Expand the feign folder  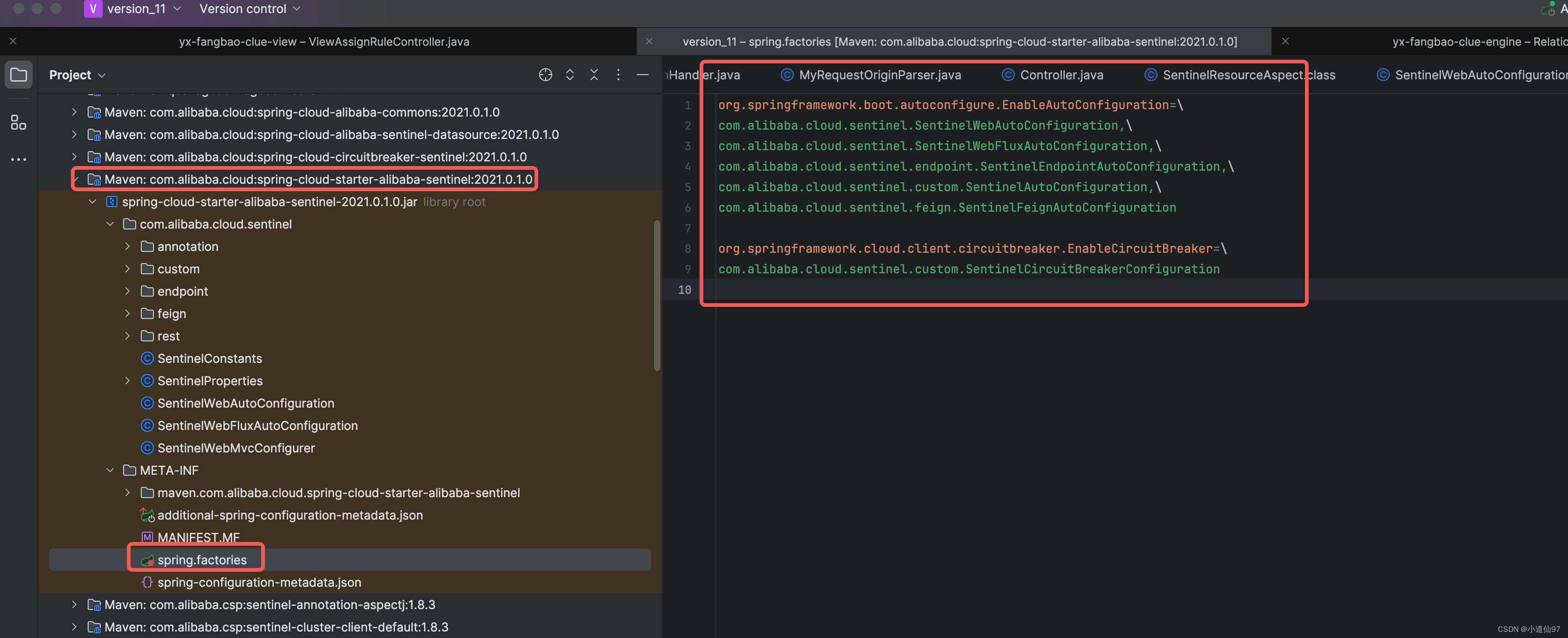pos(127,313)
